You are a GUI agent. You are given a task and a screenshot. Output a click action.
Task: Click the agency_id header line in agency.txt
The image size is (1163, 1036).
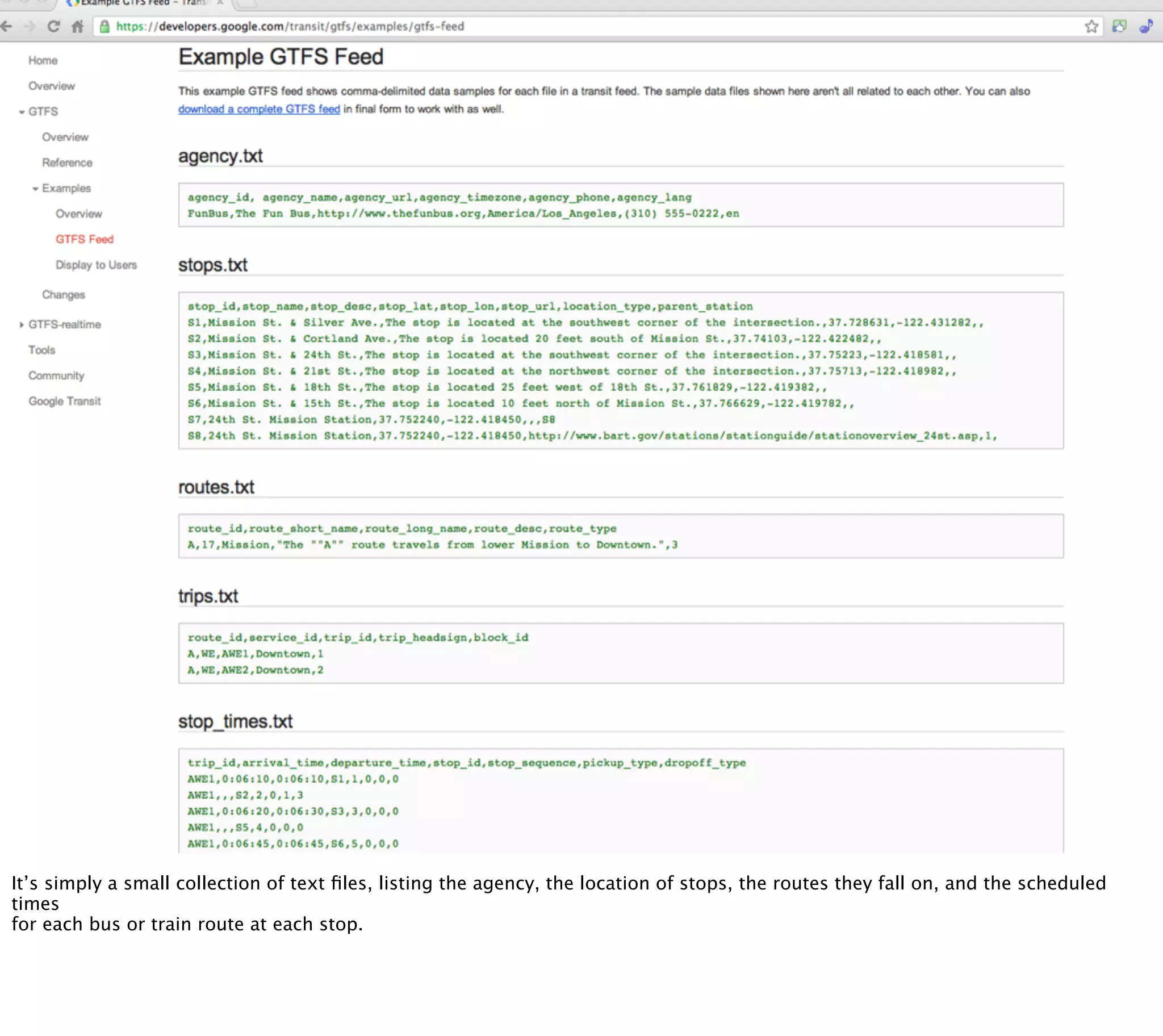(x=440, y=198)
